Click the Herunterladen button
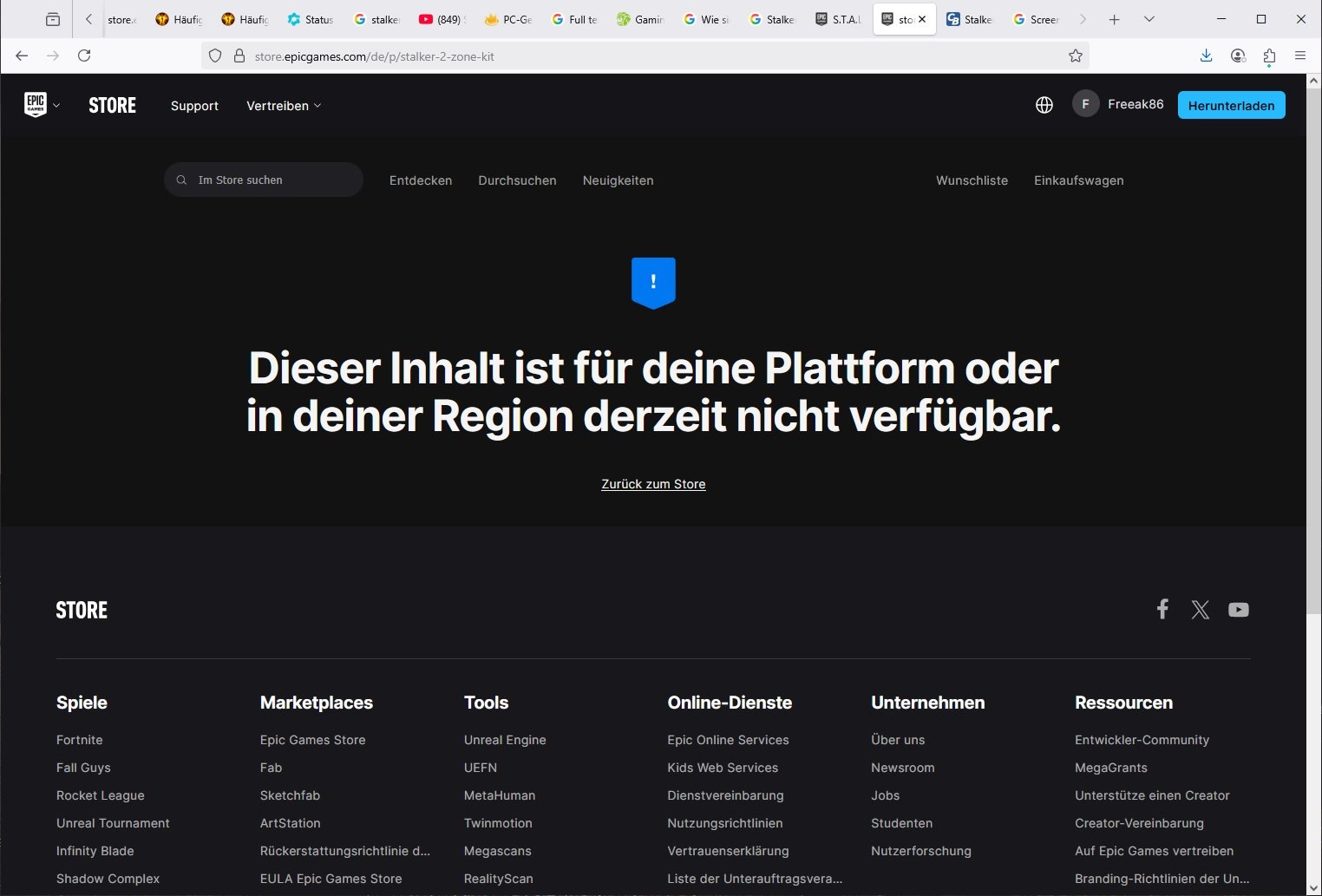The width and height of the screenshot is (1322, 896). pos(1231,105)
